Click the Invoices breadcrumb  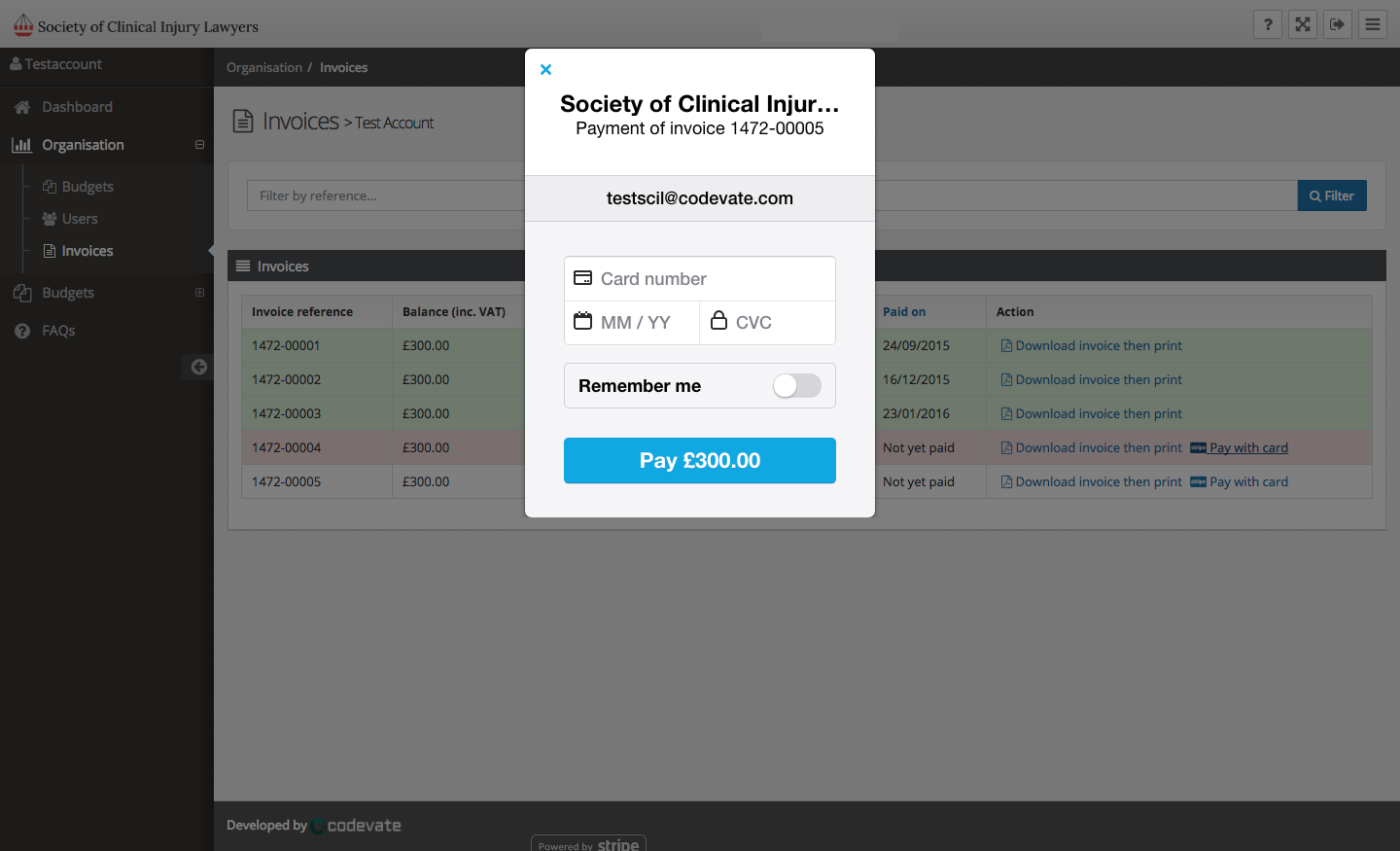pos(344,67)
